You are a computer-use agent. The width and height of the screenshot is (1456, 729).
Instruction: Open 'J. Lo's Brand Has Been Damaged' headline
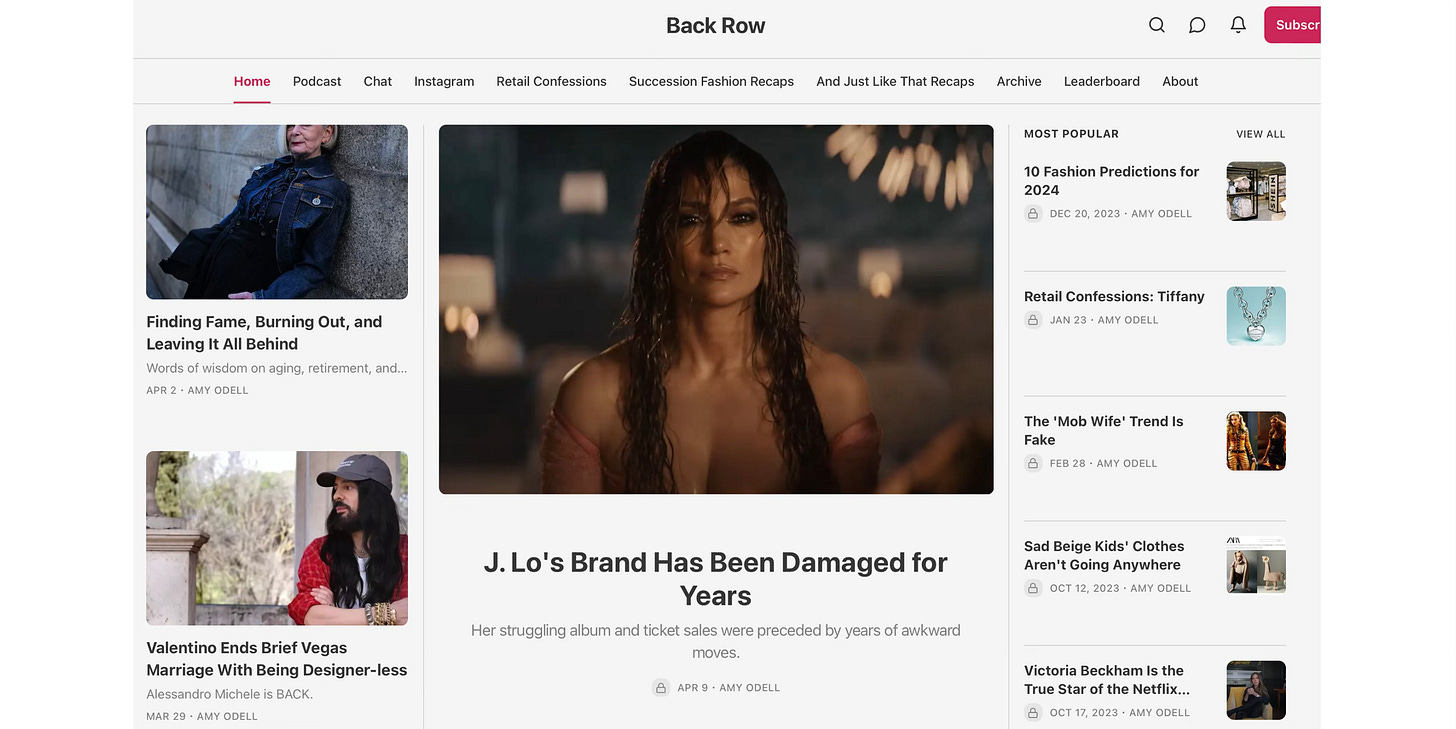[716, 579]
